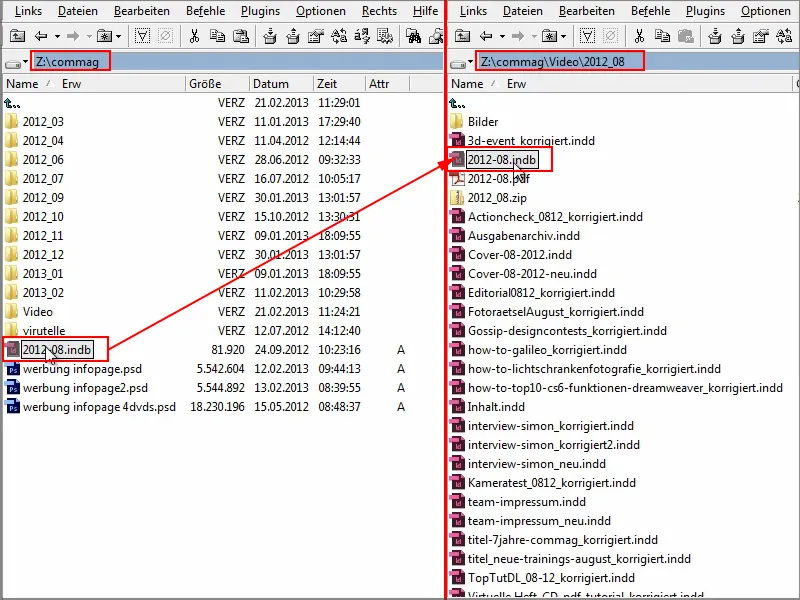Click the filter/select icon in left toolbar
The image size is (800, 600).
(142, 36)
